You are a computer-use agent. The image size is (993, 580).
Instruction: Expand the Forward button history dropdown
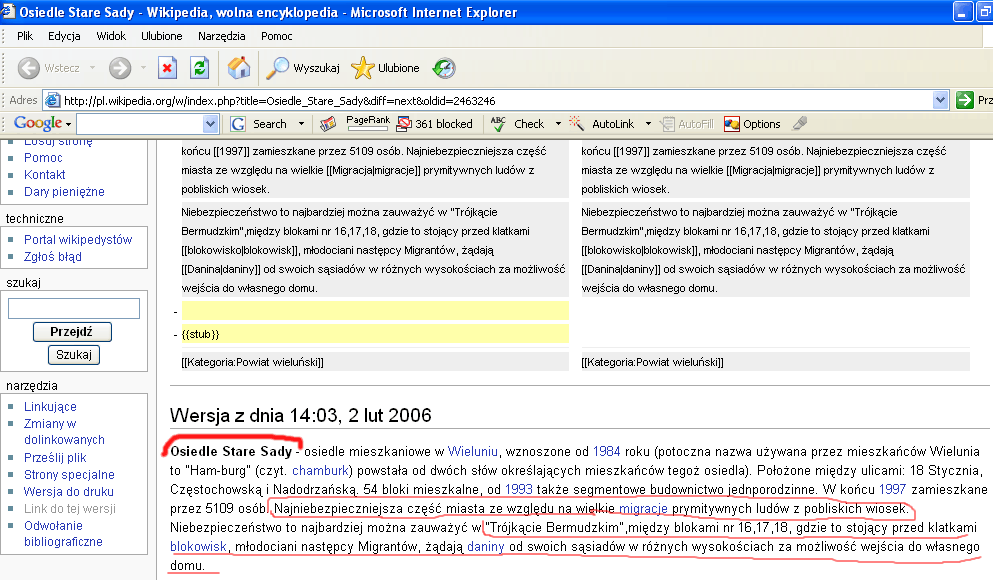click(143, 68)
